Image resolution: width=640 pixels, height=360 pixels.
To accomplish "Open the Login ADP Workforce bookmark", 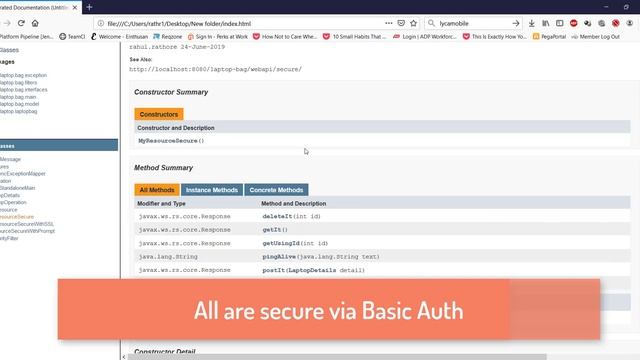I will coord(425,36).
